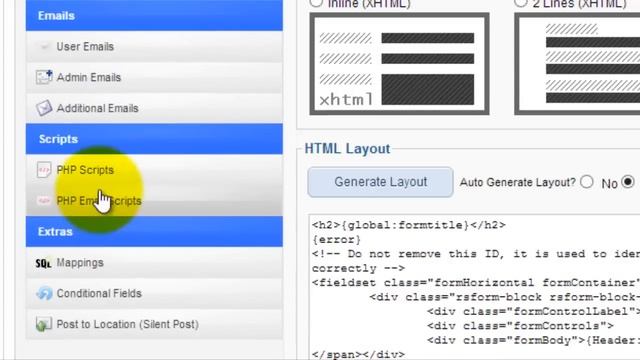Select the radio after the No label

[x=628, y=182]
